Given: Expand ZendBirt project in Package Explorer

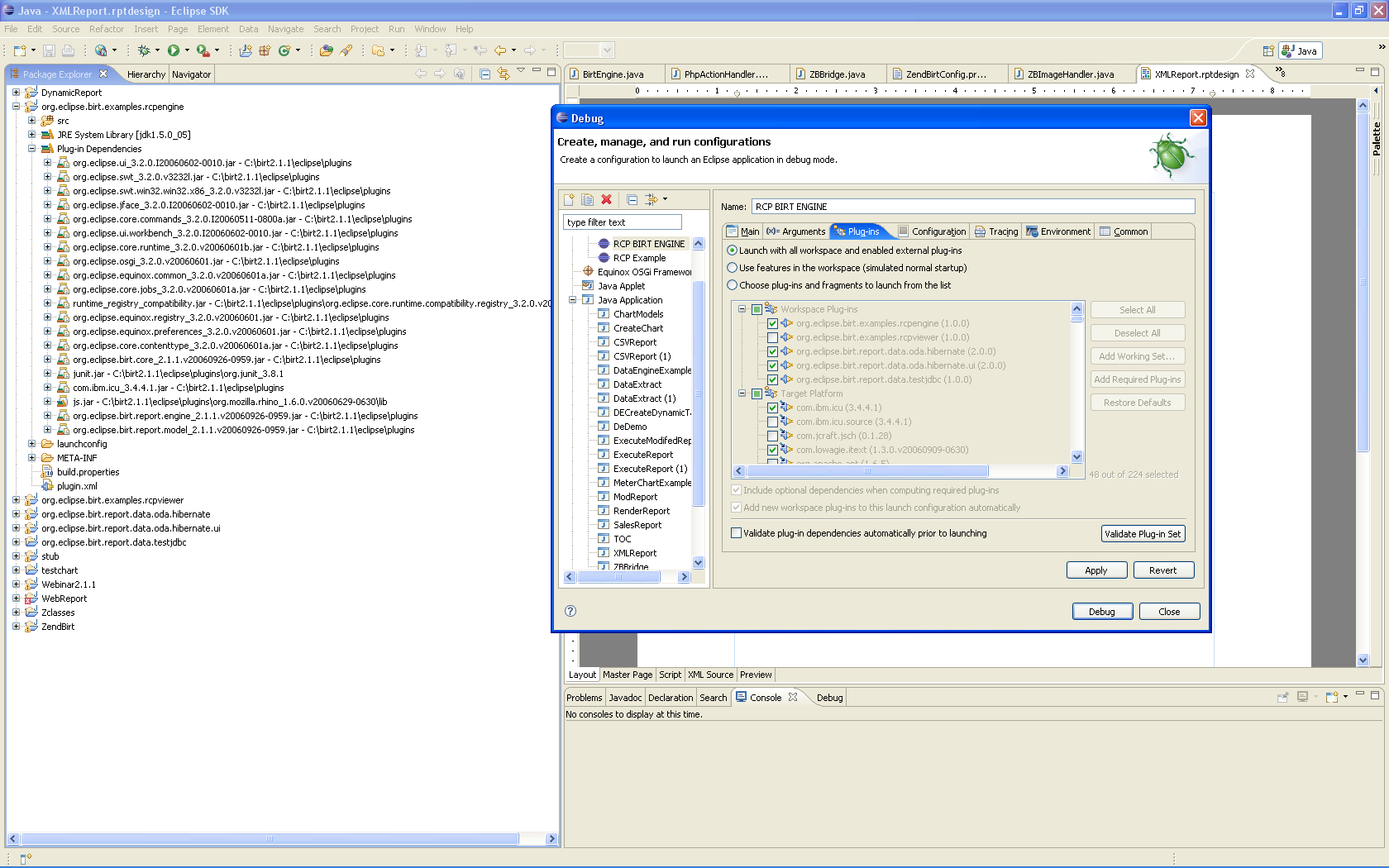Looking at the screenshot, I should tap(16, 627).
